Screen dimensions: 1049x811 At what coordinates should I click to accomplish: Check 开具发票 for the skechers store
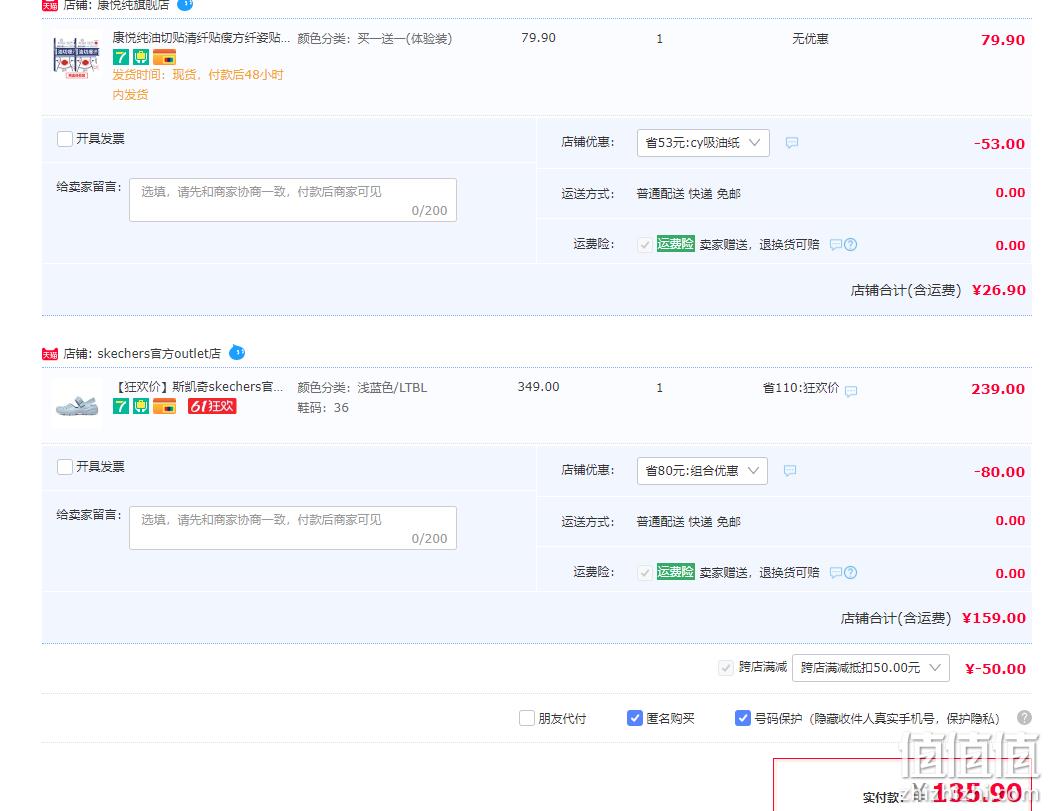click(65, 466)
